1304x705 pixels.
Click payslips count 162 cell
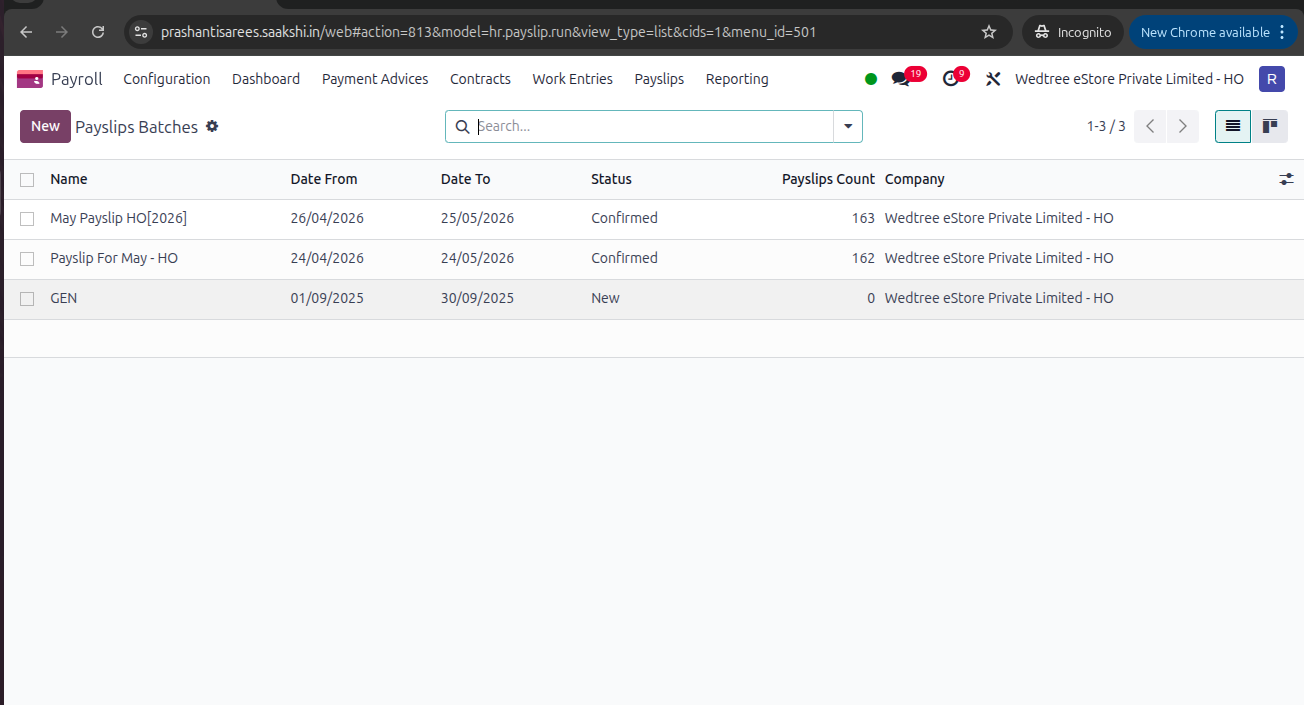click(863, 258)
